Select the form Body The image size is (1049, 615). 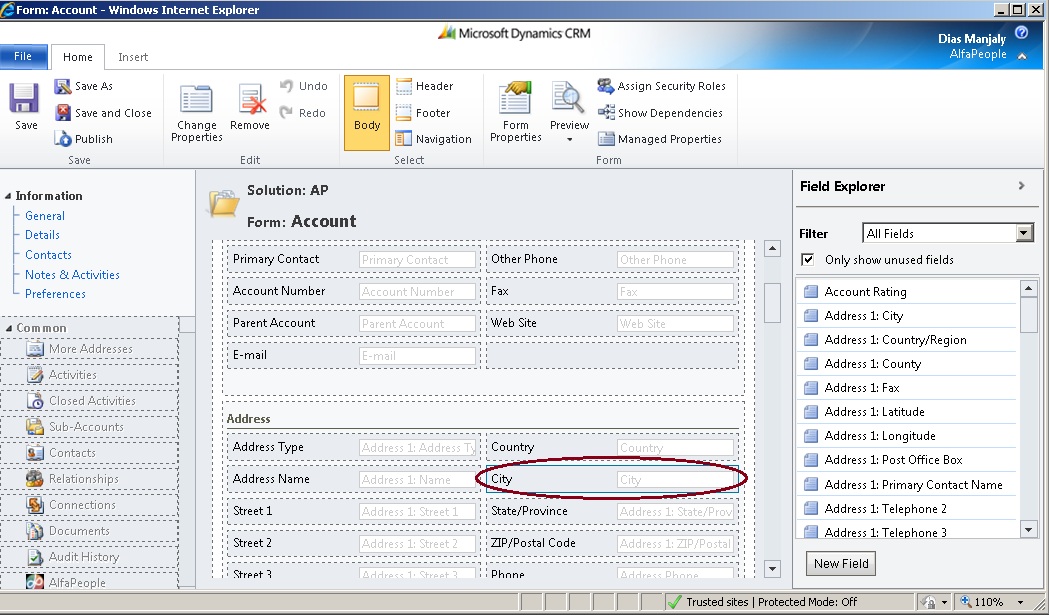[367, 112]
